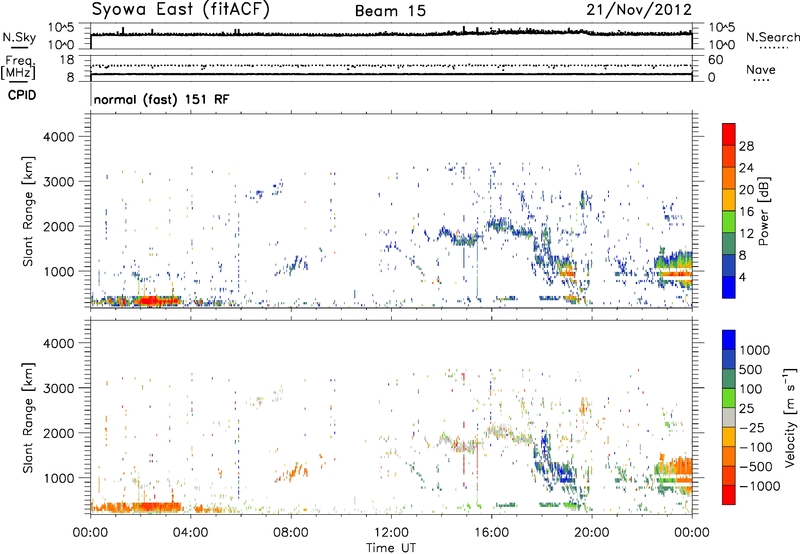Click blue velocity scatter near 19:00

(564, 472)
